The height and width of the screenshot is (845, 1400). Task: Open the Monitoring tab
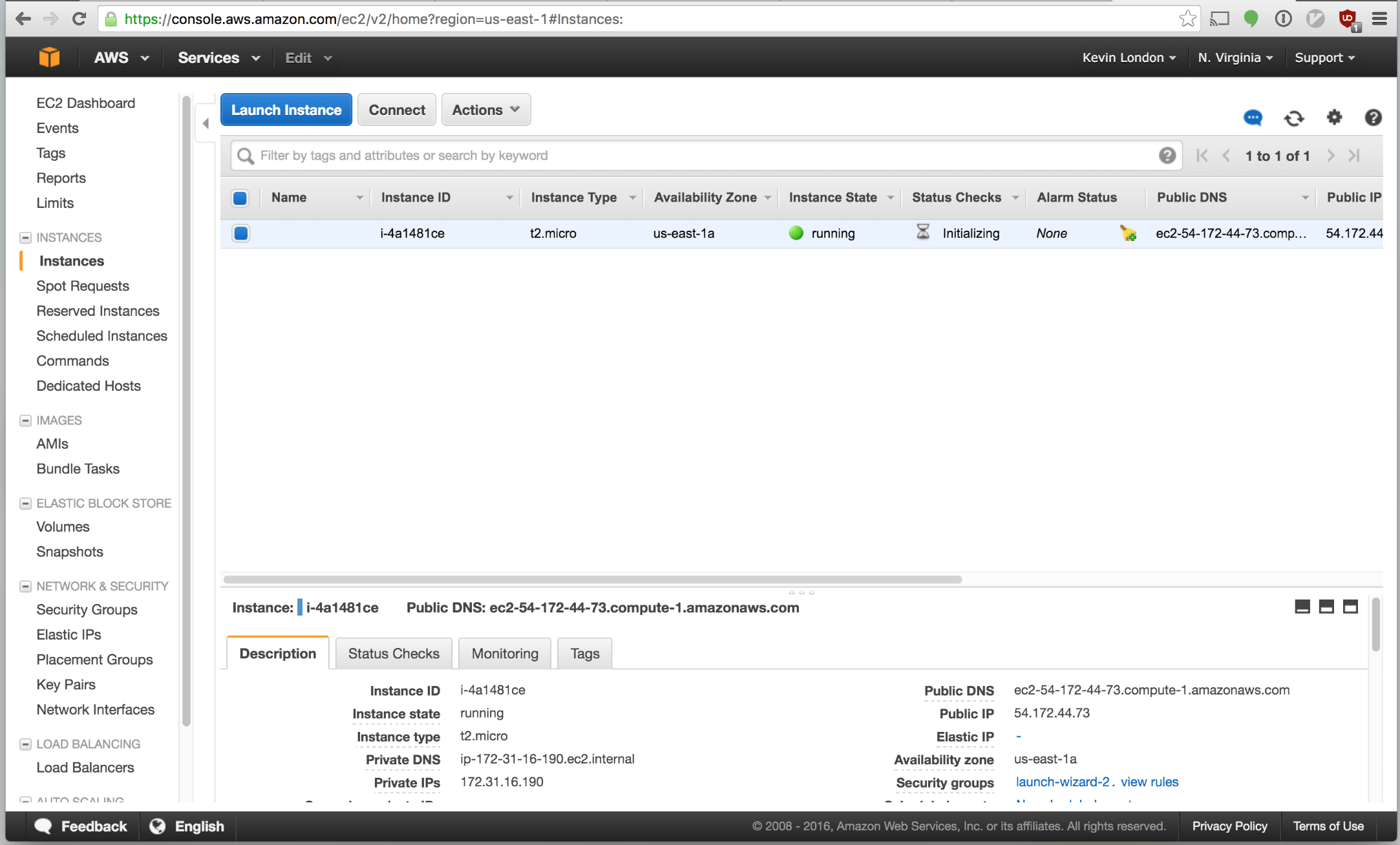[x=504, y=653]
